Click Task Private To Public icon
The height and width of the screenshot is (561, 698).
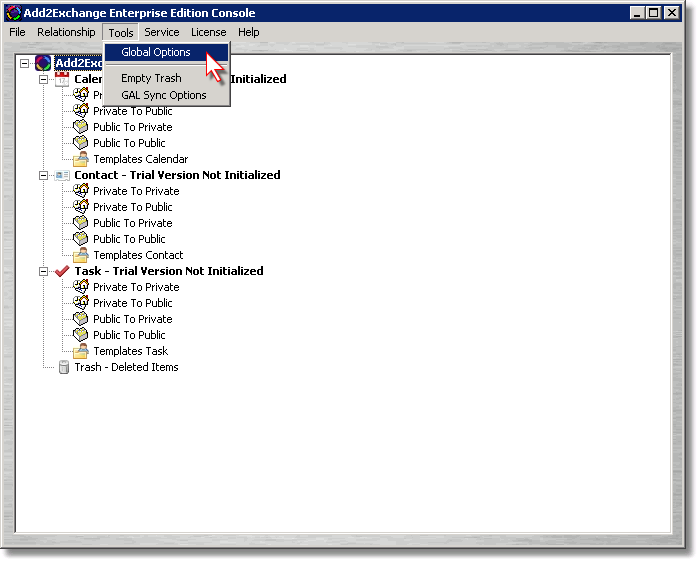pos(81,303)
